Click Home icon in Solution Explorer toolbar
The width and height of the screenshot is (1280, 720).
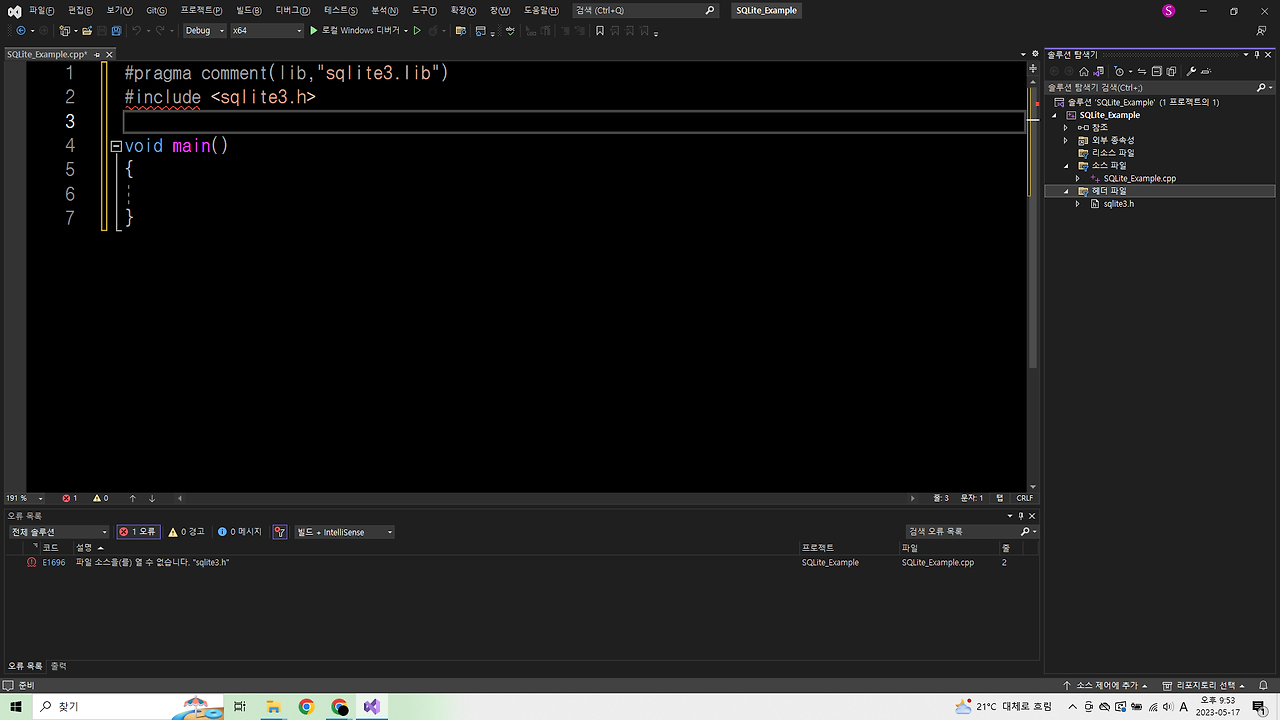coord(1084,71)
